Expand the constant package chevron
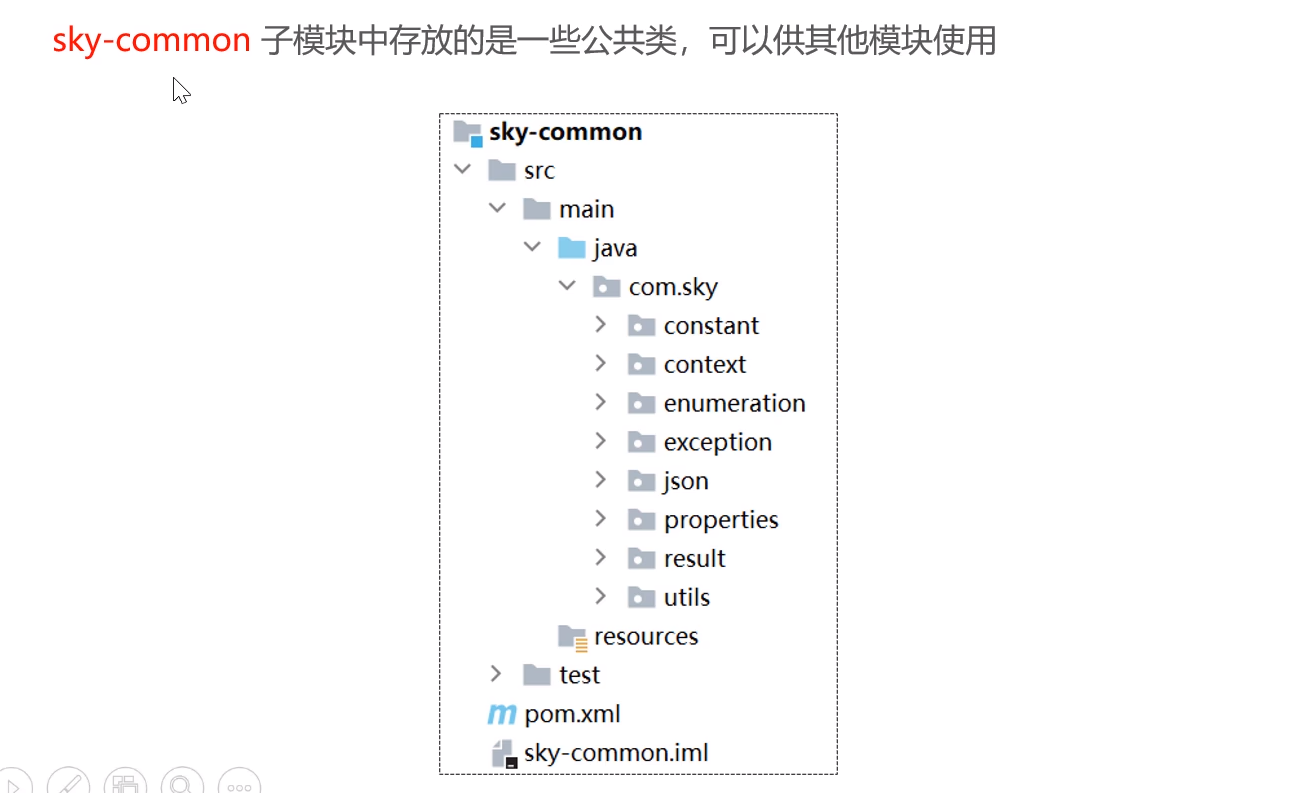Screen dimensions: 1293x793 (x=601, y=325)
